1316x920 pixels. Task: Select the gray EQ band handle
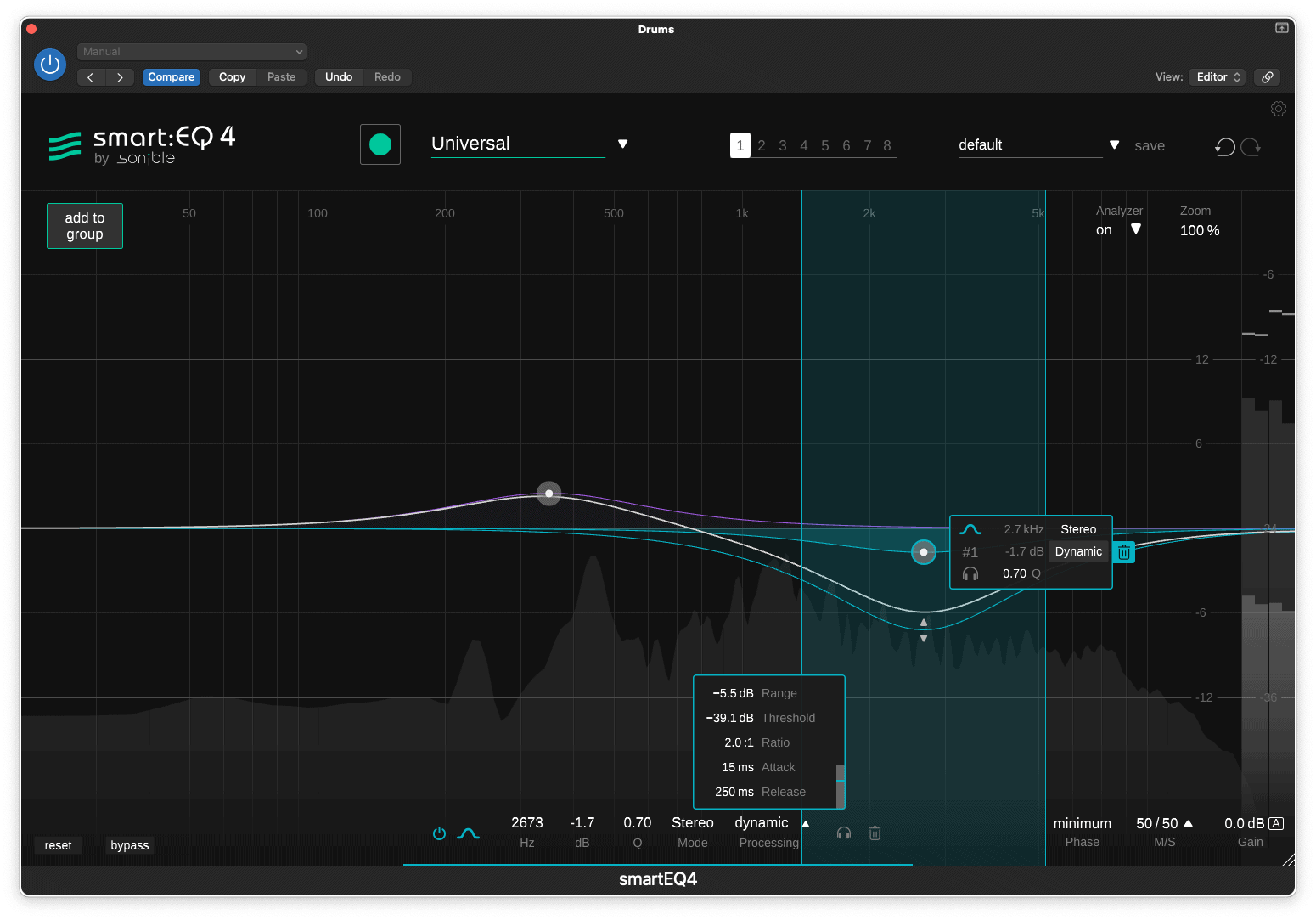(549, 494)
